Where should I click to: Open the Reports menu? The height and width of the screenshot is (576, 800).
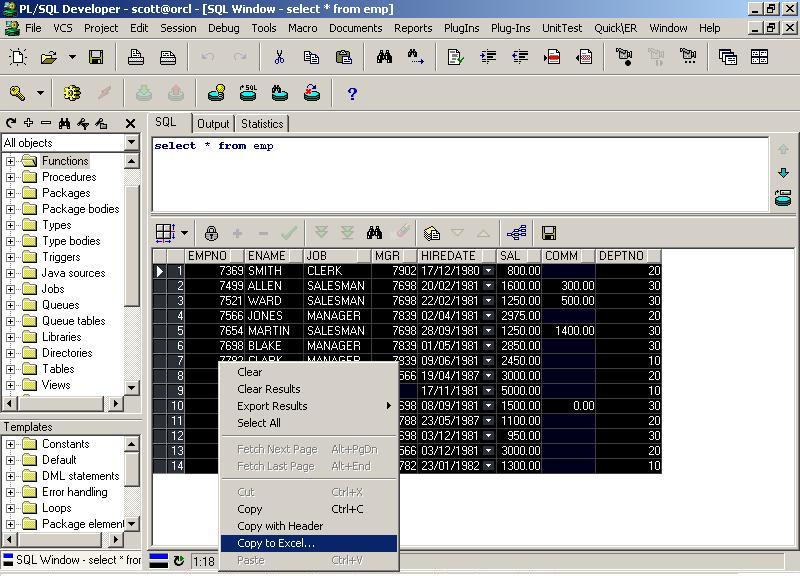click(413, 28)
